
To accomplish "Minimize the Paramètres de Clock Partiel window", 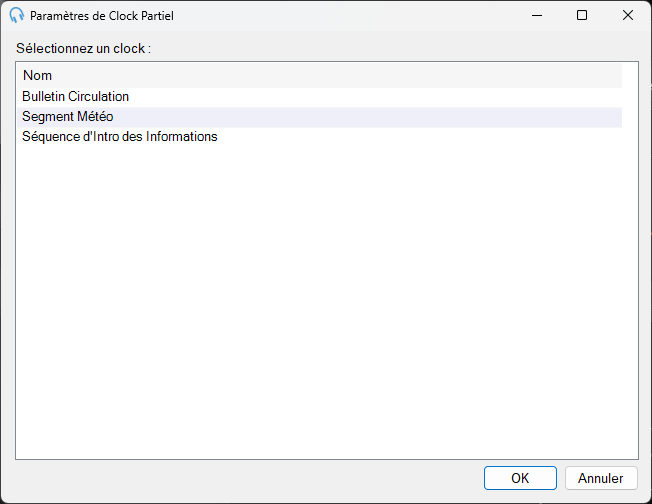I will click(x=537, y=15).
